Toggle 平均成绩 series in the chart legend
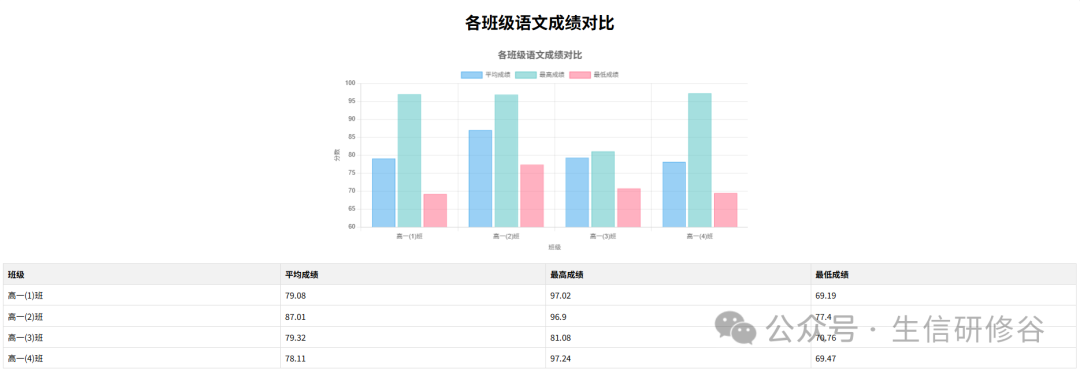 [486, 74]
